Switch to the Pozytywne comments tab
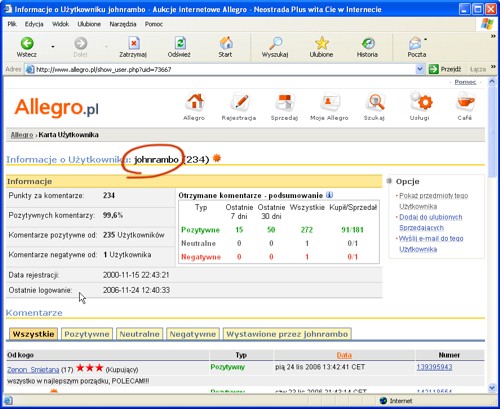The image size is (500, 409). 87,334
